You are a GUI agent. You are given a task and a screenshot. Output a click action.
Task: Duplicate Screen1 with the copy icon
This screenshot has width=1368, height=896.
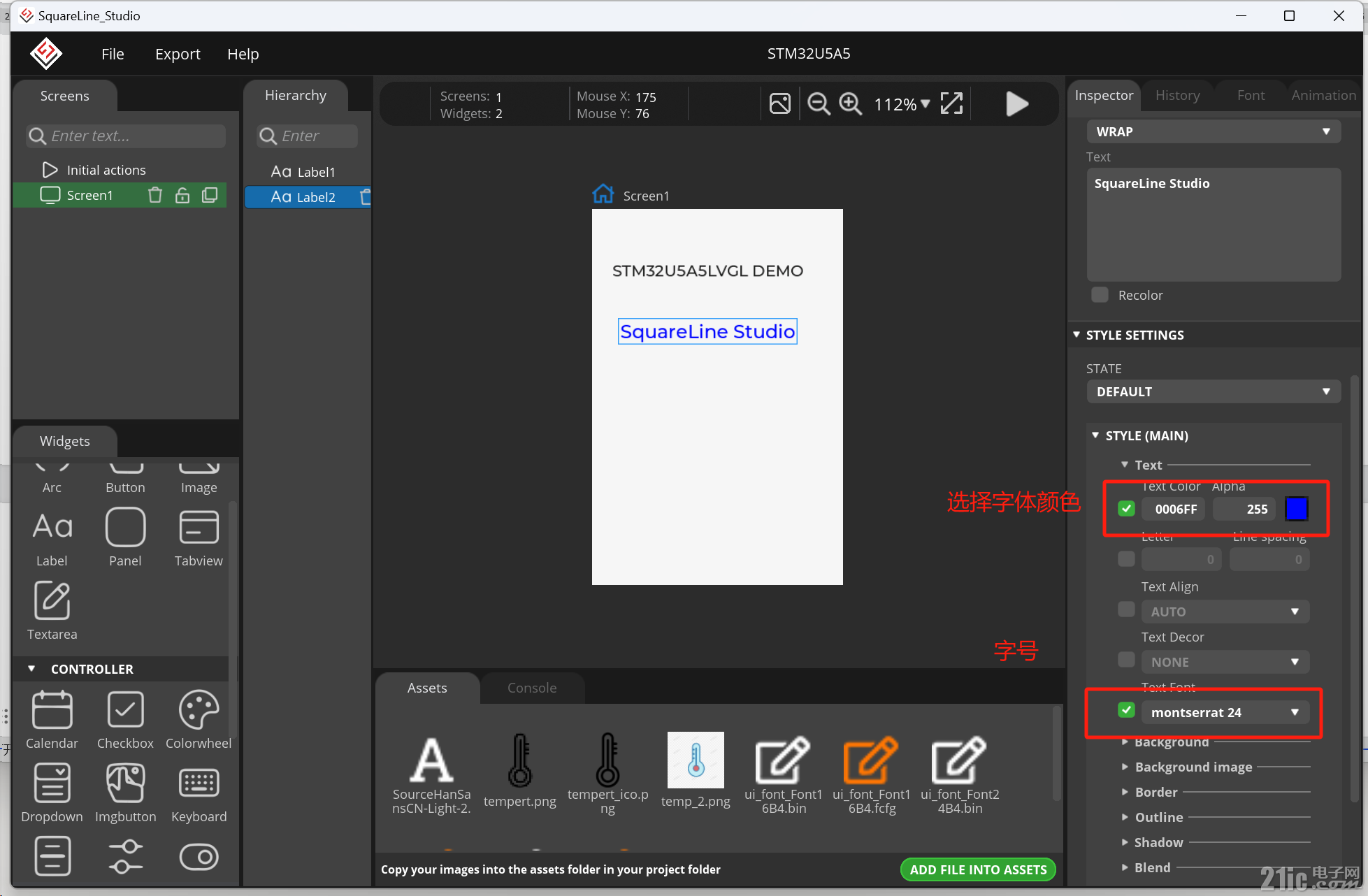pyautogui.click(x=210, y=195)
